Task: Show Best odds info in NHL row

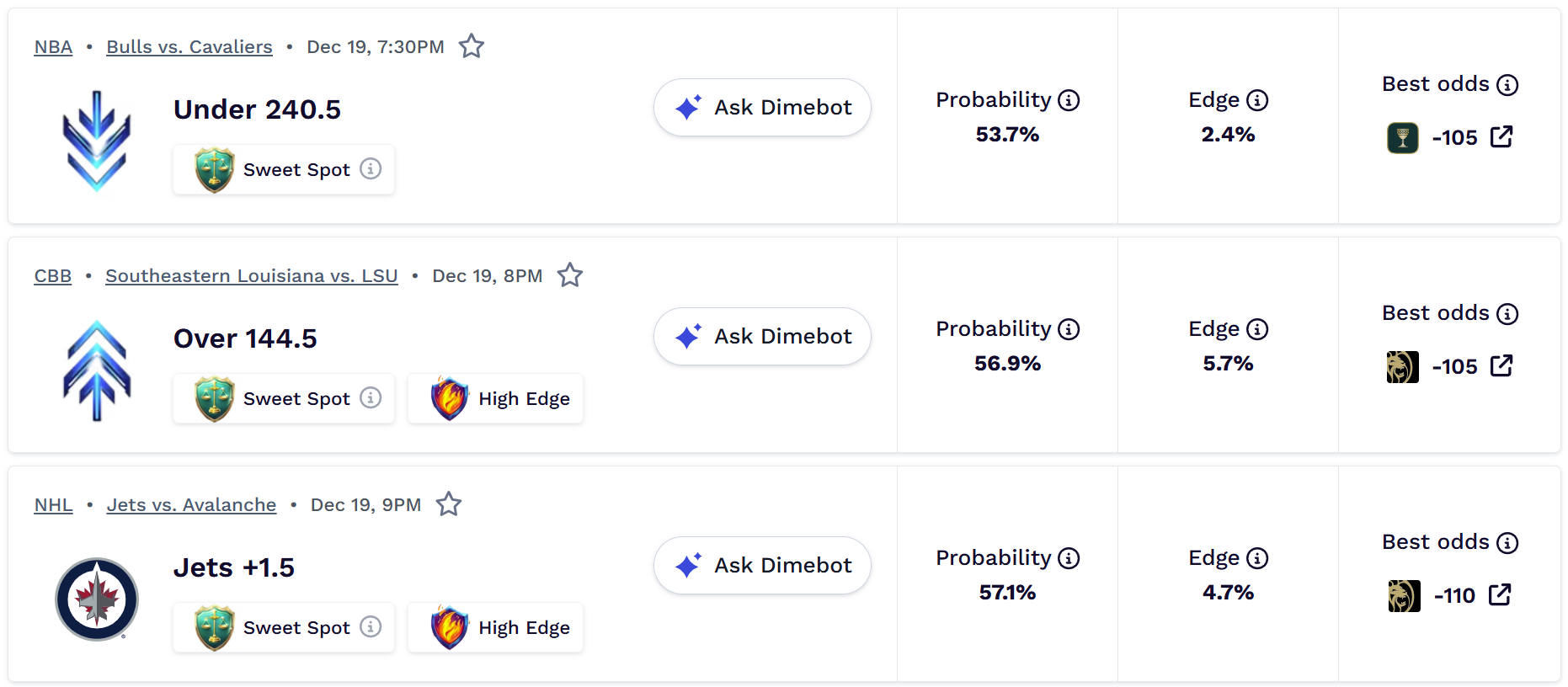Action: pyautogui.click(x=1507, y=543)
